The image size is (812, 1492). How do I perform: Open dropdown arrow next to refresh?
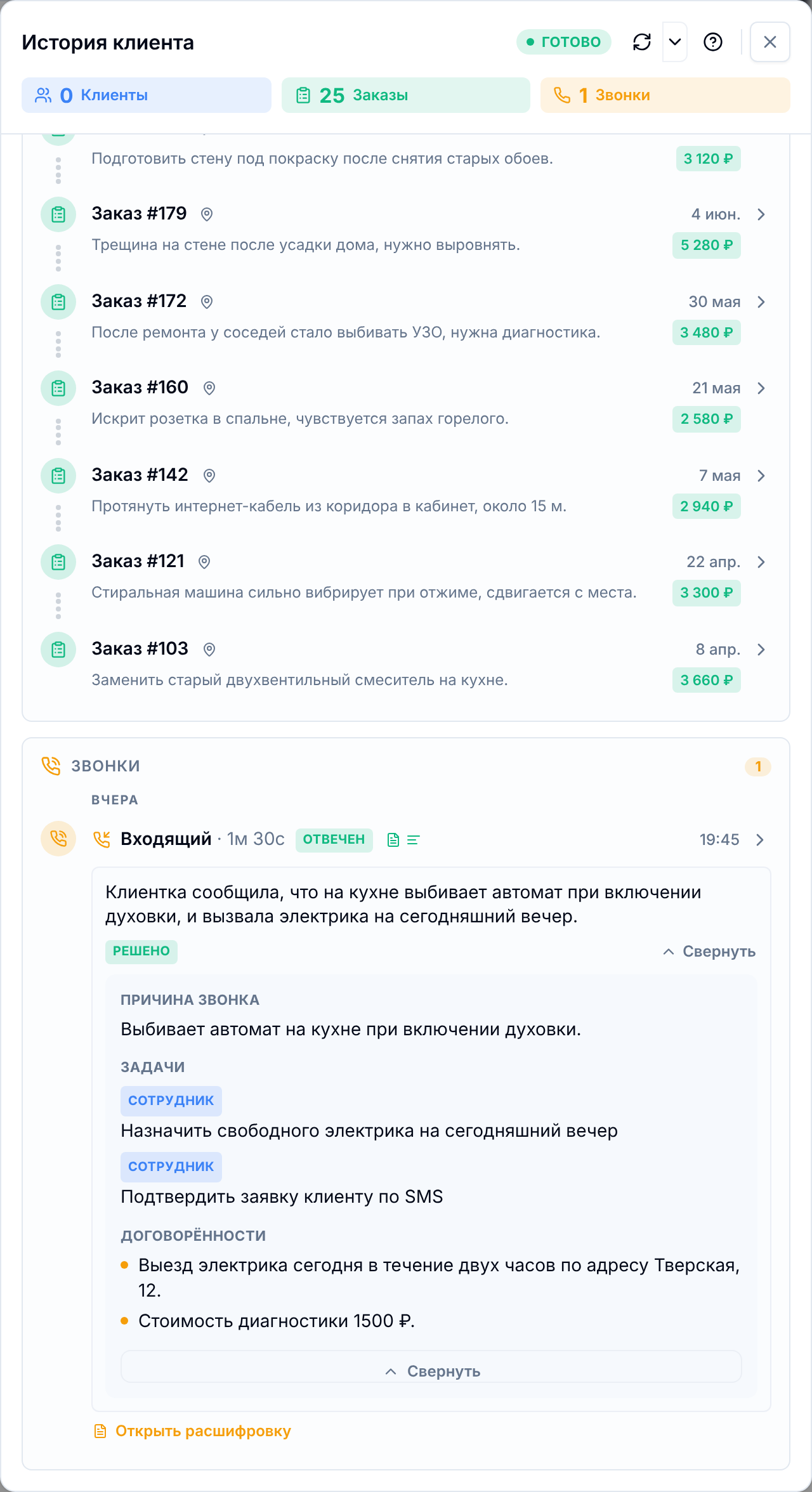point(675,42)
